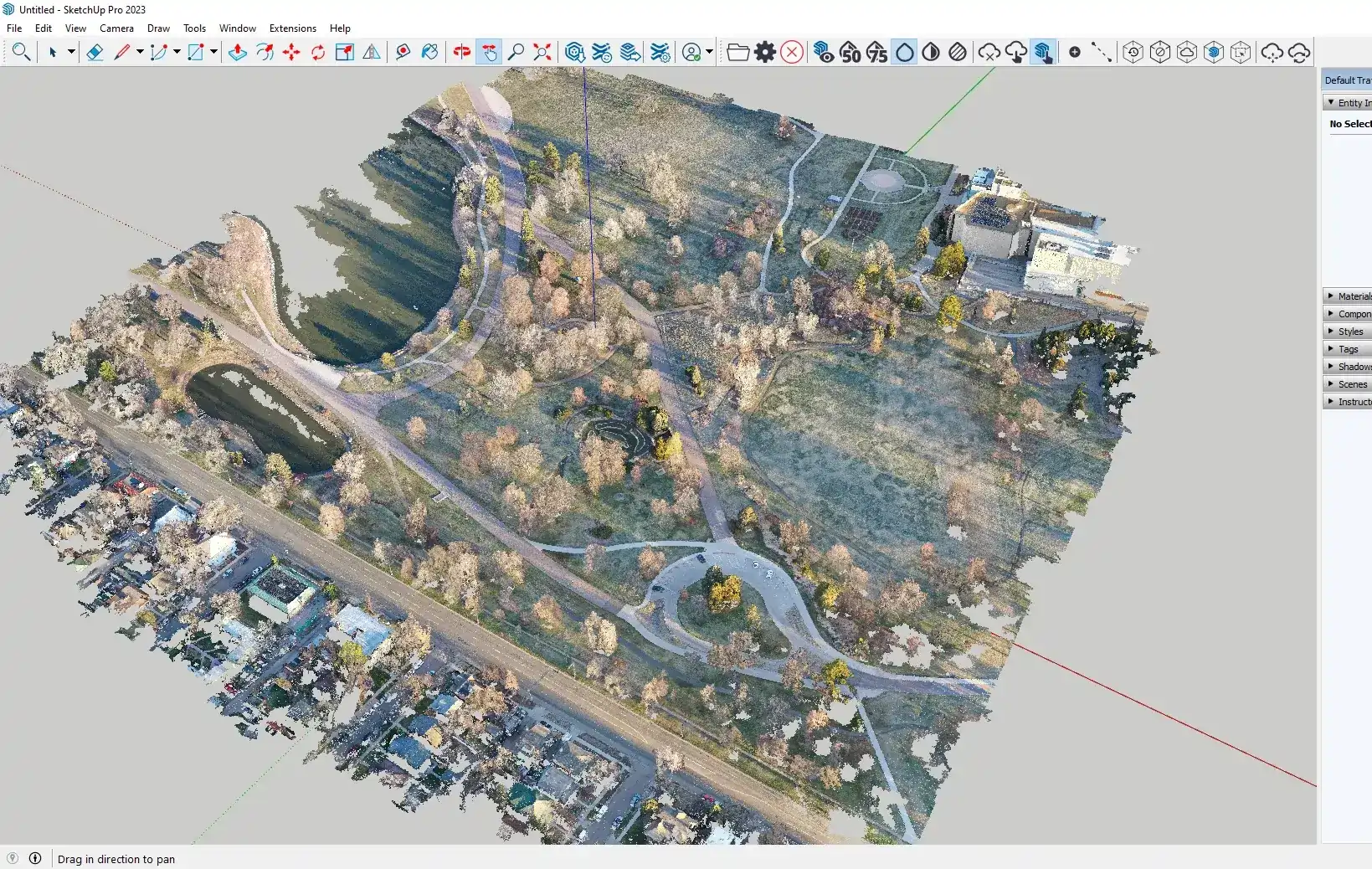
Task: Click the Default Tray title
Action: pyautogui.click(x=1347, y=80)
